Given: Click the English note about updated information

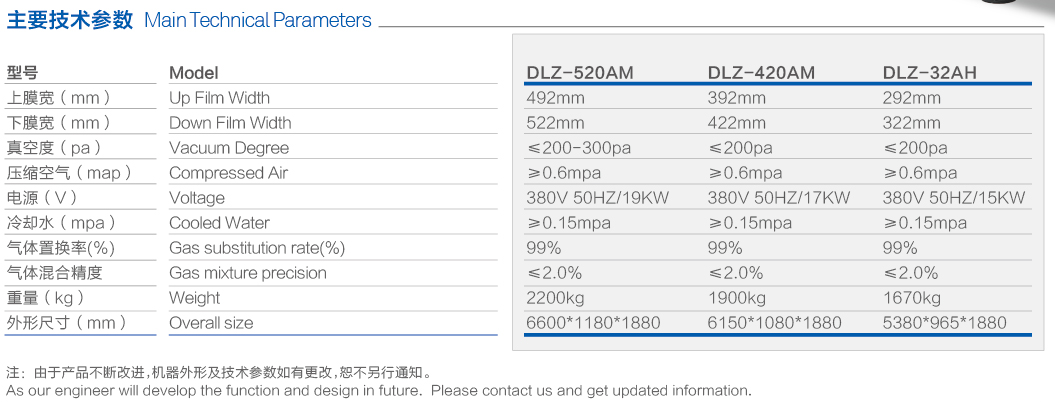Looking at the screenshot, I should pos(378,390).
